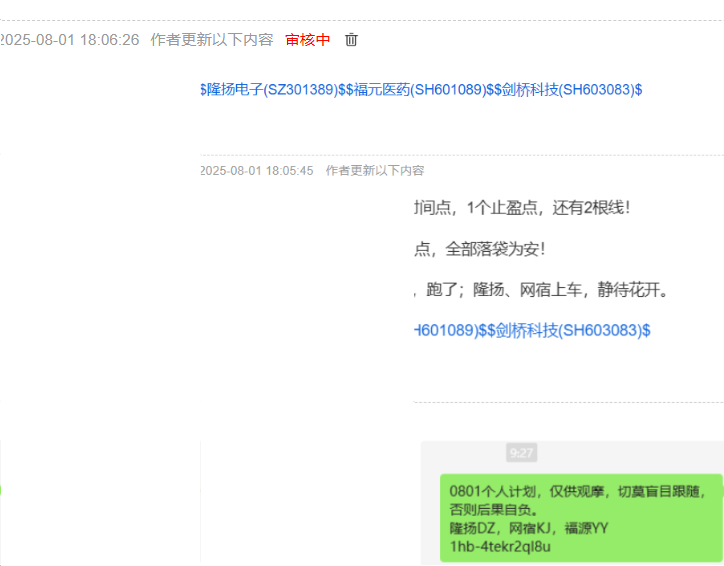Click the 2025-08-01 18:05:45 timestamp
The width and height of the screenshot is (724, 566).
tap(257, 171)
